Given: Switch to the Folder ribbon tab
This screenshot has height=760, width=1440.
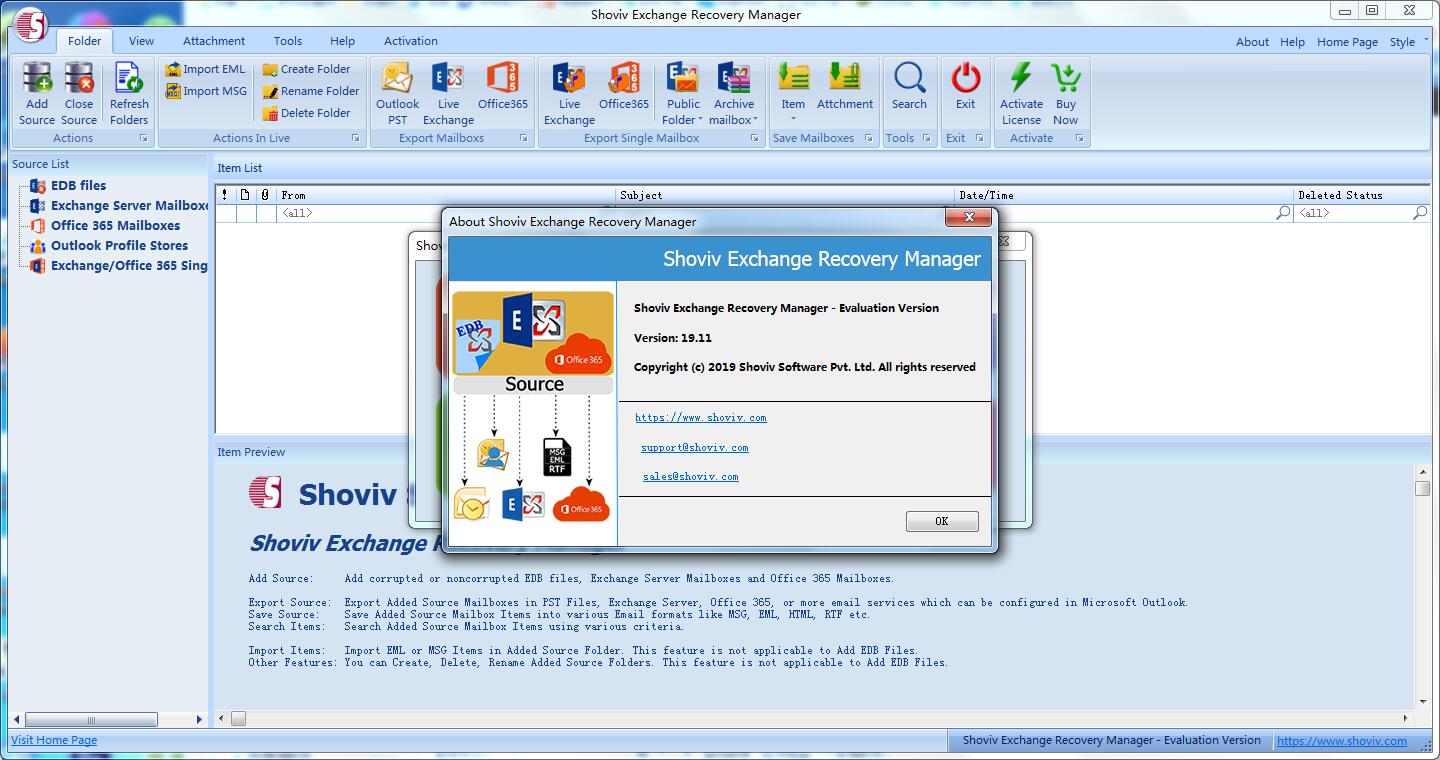Looking at the screenshot, I should pos(85,41).
